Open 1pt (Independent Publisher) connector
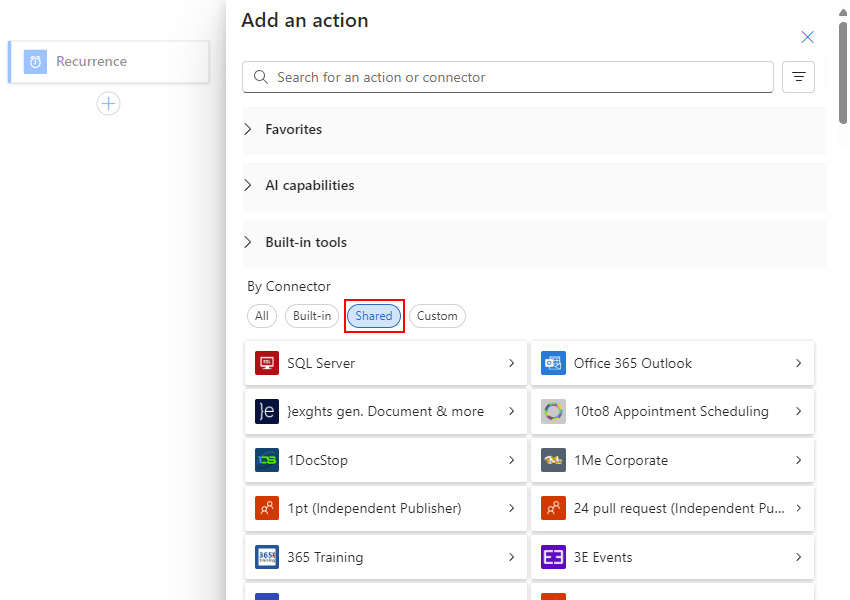This screenshot has width=850, height=600. tap(386, 508)
